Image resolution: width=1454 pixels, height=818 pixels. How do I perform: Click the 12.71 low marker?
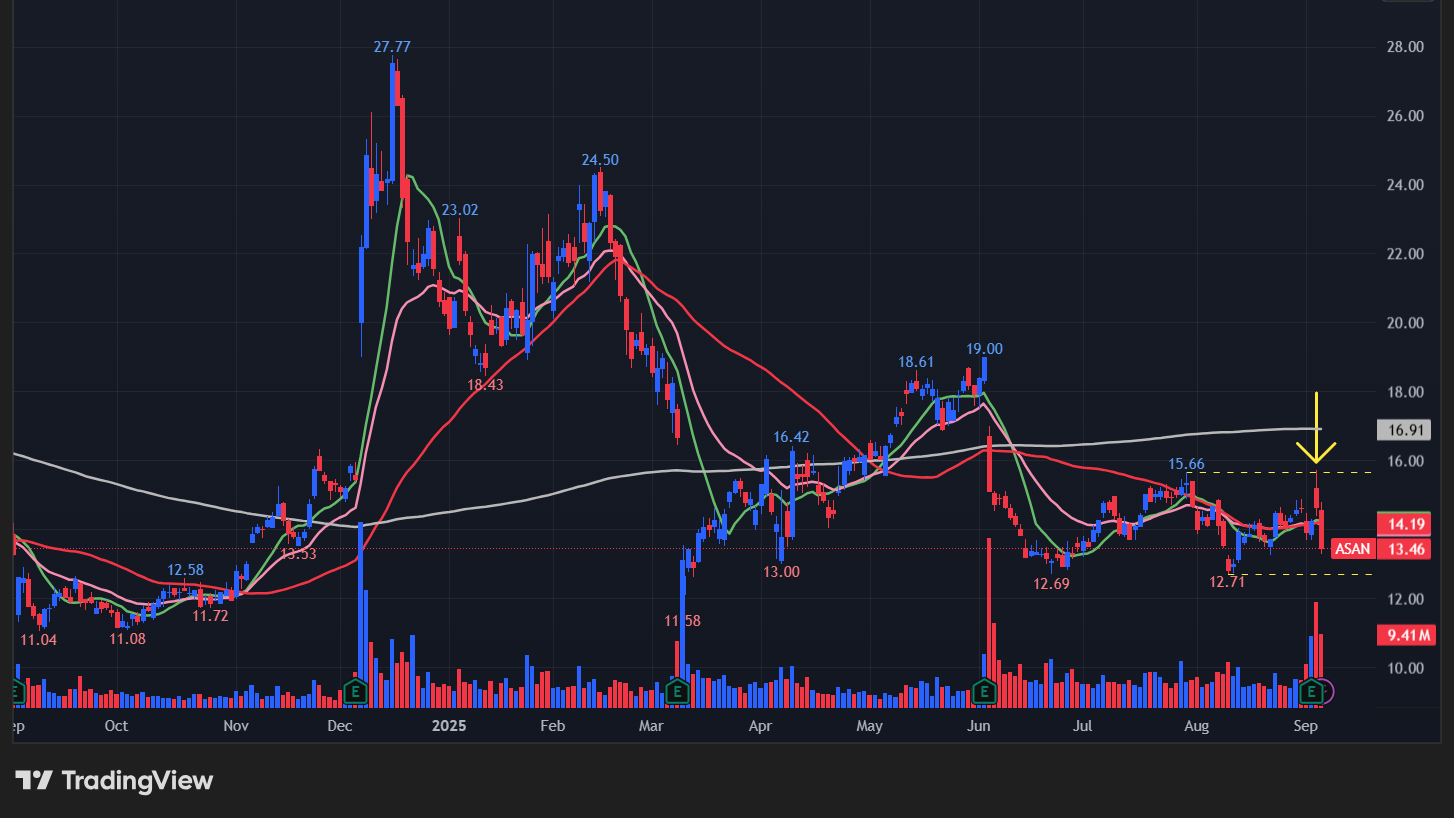click(1227, 582)
